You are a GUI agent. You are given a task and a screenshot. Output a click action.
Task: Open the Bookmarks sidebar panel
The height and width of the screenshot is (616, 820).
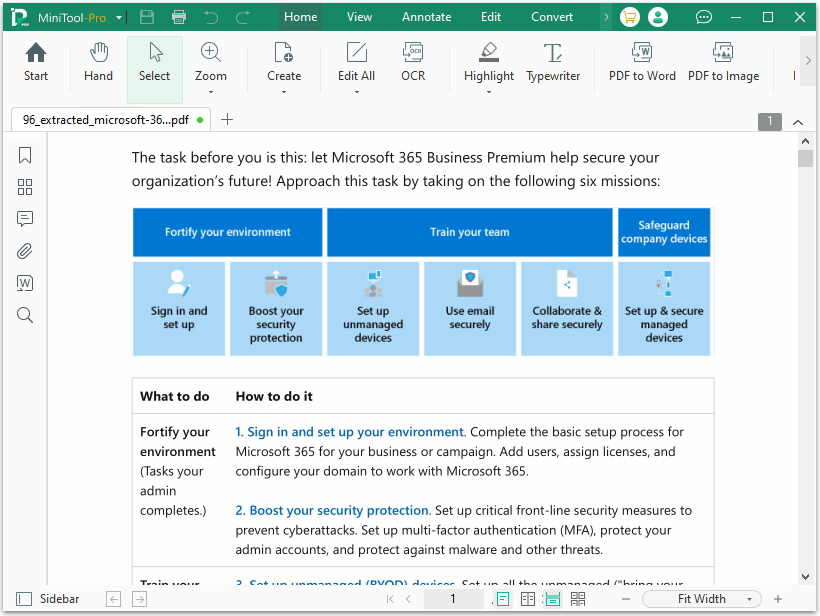(25, 155)
